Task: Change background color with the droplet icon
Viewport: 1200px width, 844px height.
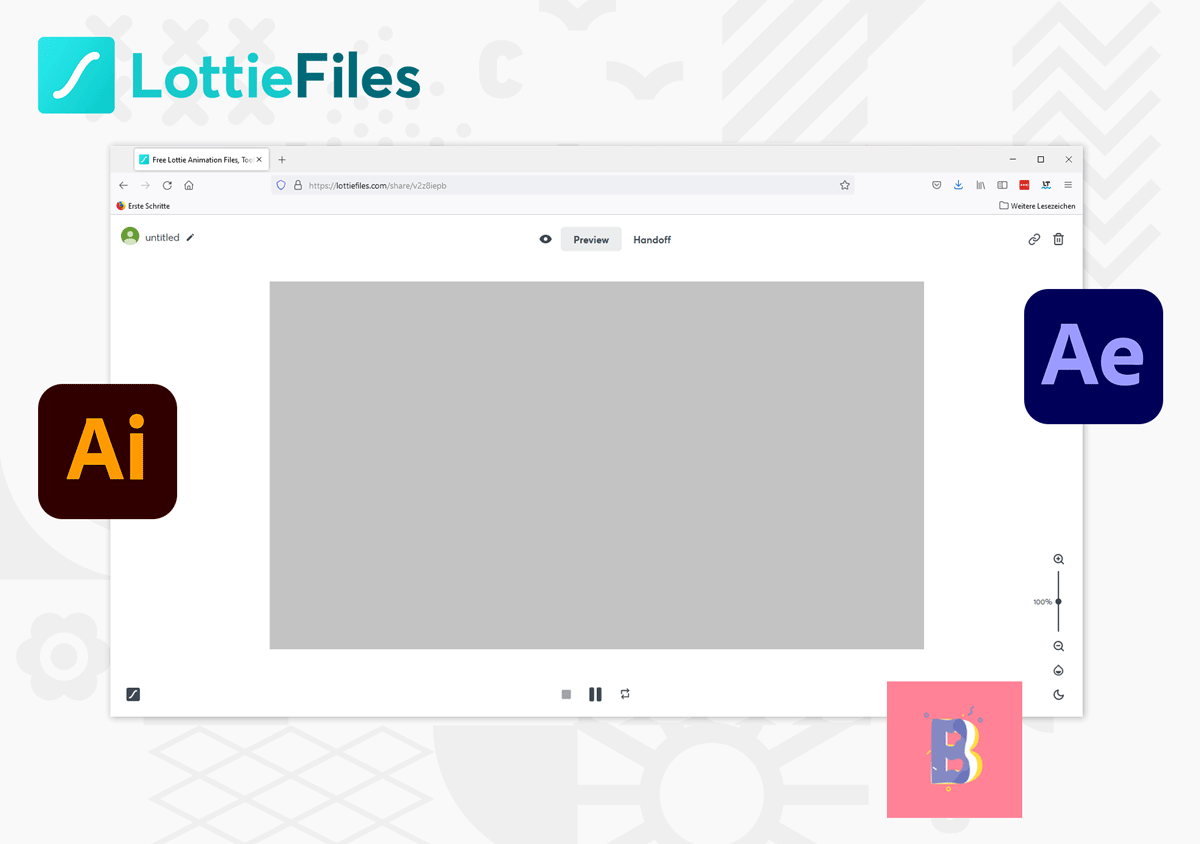Action: coord(1058,671)
